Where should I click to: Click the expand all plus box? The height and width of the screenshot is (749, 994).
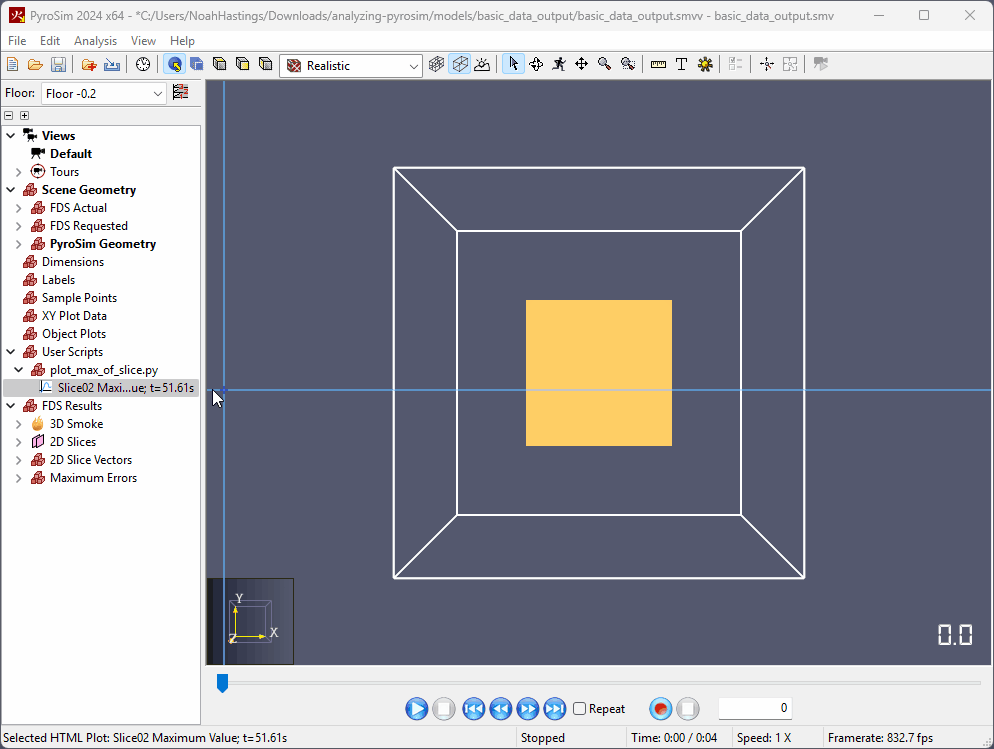(25, 115)
